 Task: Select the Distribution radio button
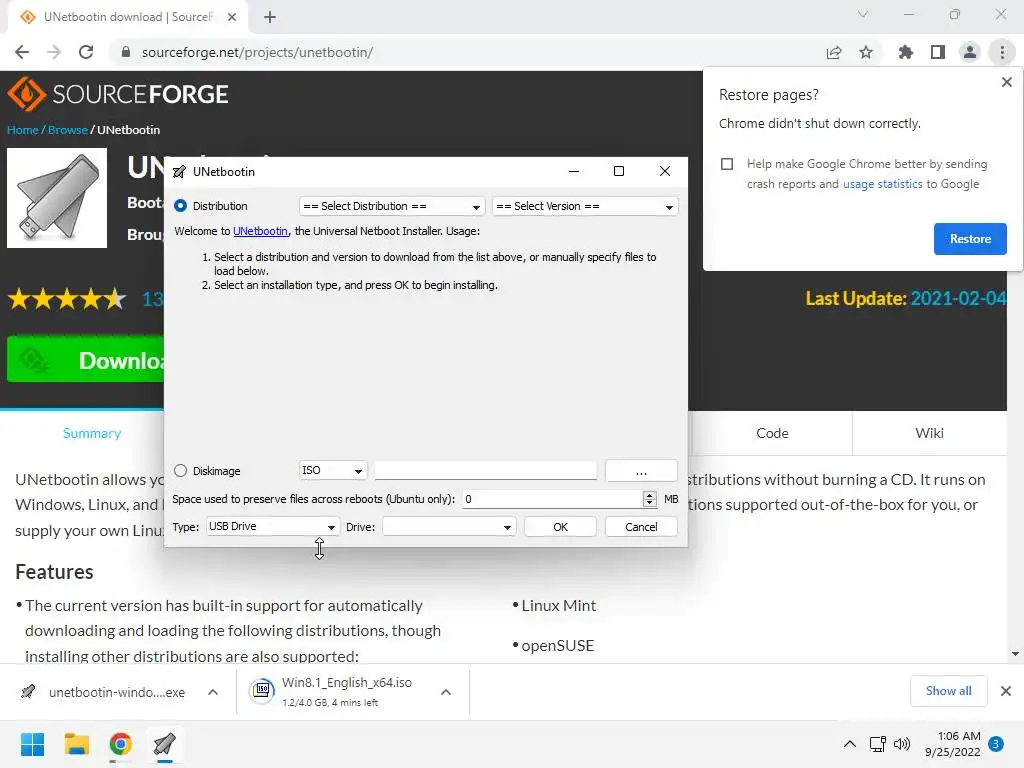tap(180, 206)
